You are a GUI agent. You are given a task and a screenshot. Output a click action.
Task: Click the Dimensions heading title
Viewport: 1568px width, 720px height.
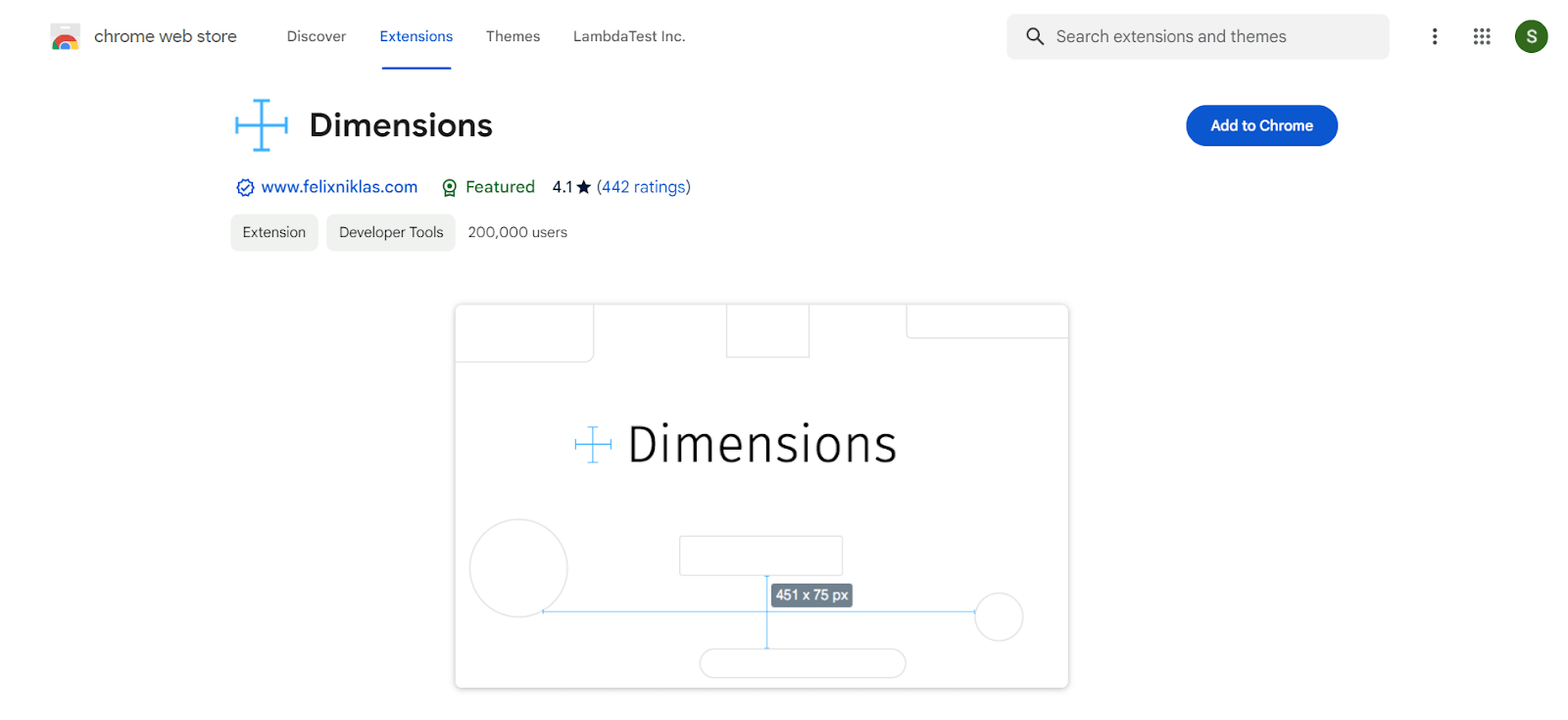(401, 125)
